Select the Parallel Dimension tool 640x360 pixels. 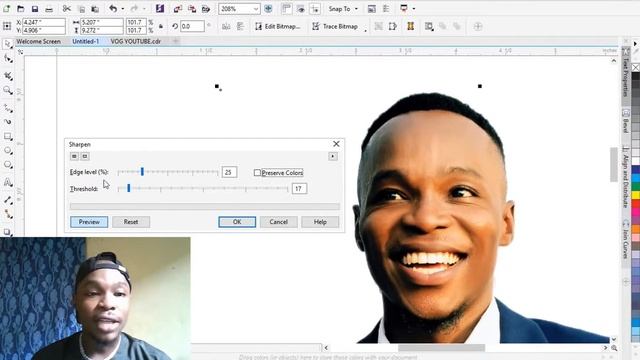[x=7, y=200]
